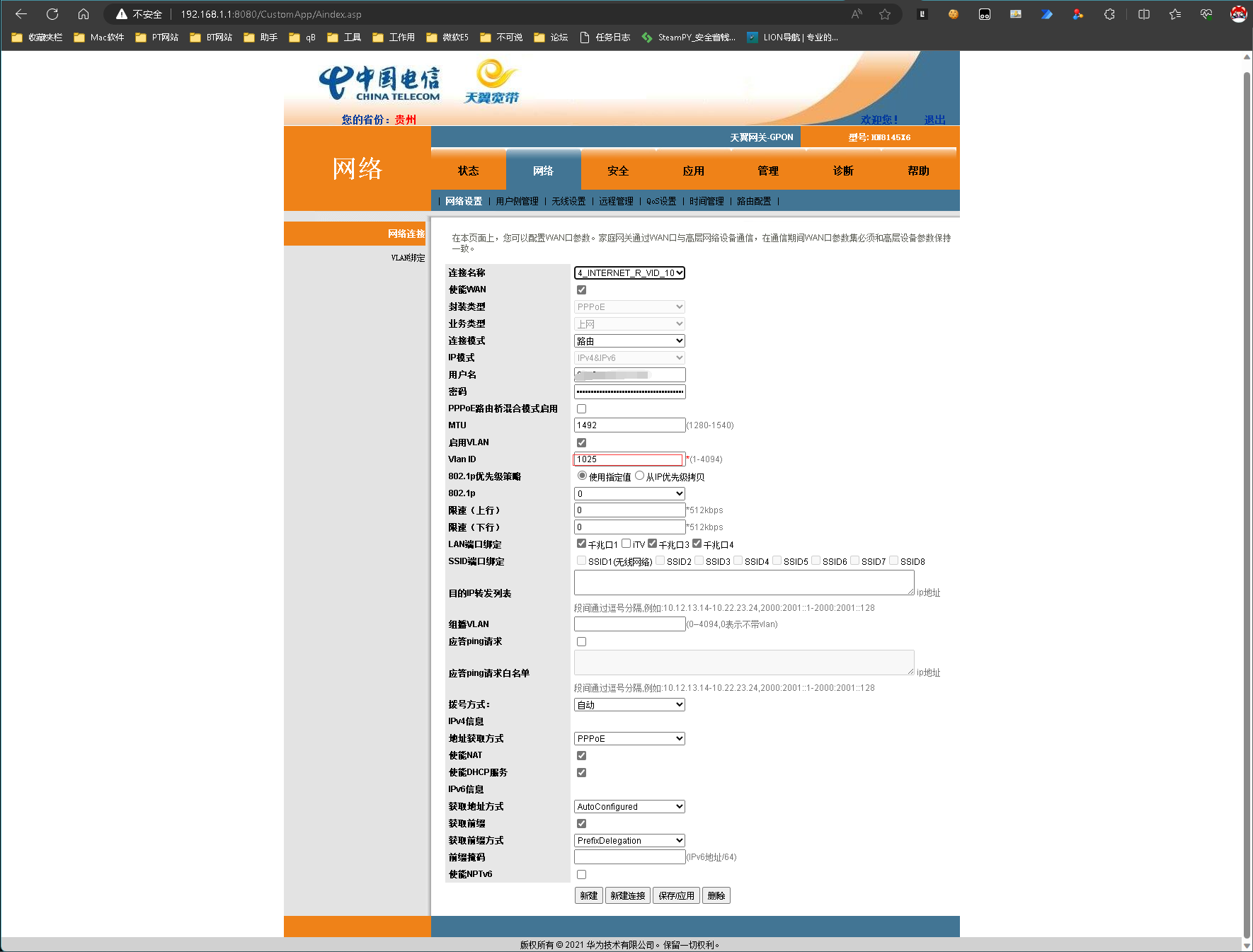This screenshot has height=952, width=1253.
Task: Open the 连接名称 connection dropdown
Action: pos(629,273)
